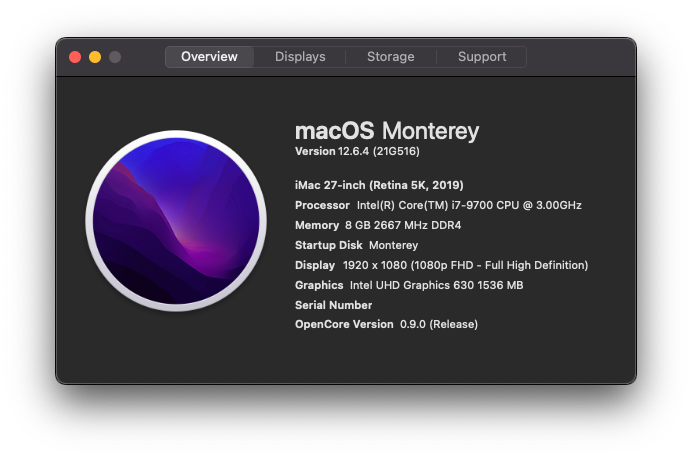Click the Intel Core i7-9700 processor value
692x458 pixels.
click(469, 205)
